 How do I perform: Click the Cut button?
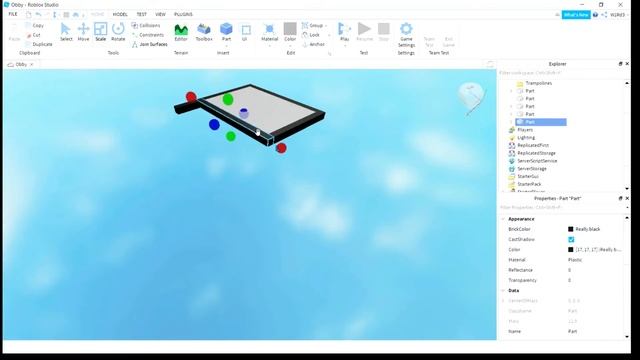(33, 35)
